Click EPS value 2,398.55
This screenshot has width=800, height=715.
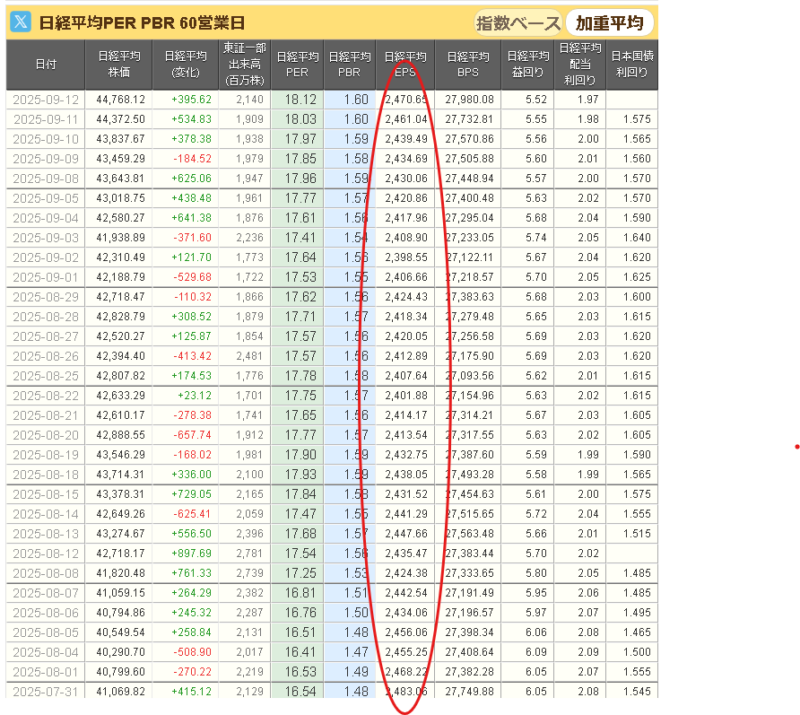coord(406,257)
